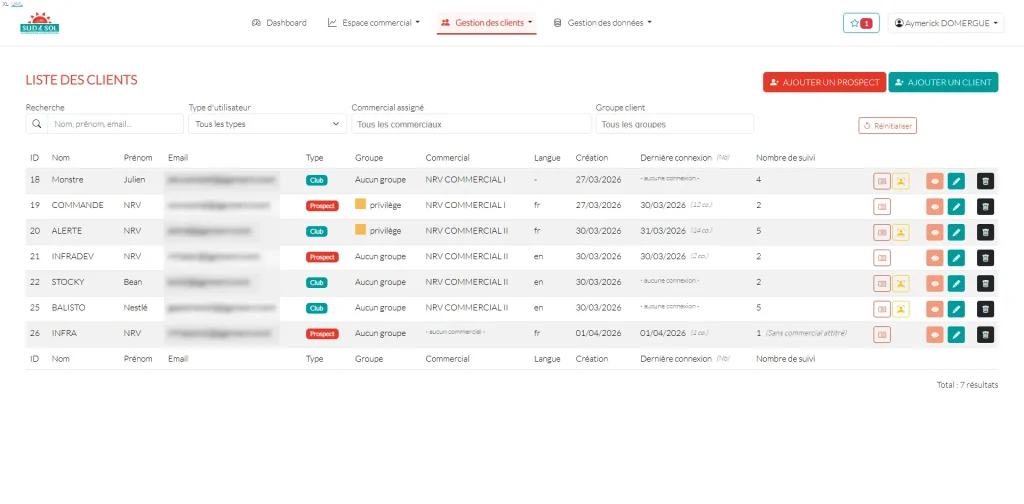
Task: Click the orange privilège swatch for ALERTE
Action: click(x=360, y=230)
